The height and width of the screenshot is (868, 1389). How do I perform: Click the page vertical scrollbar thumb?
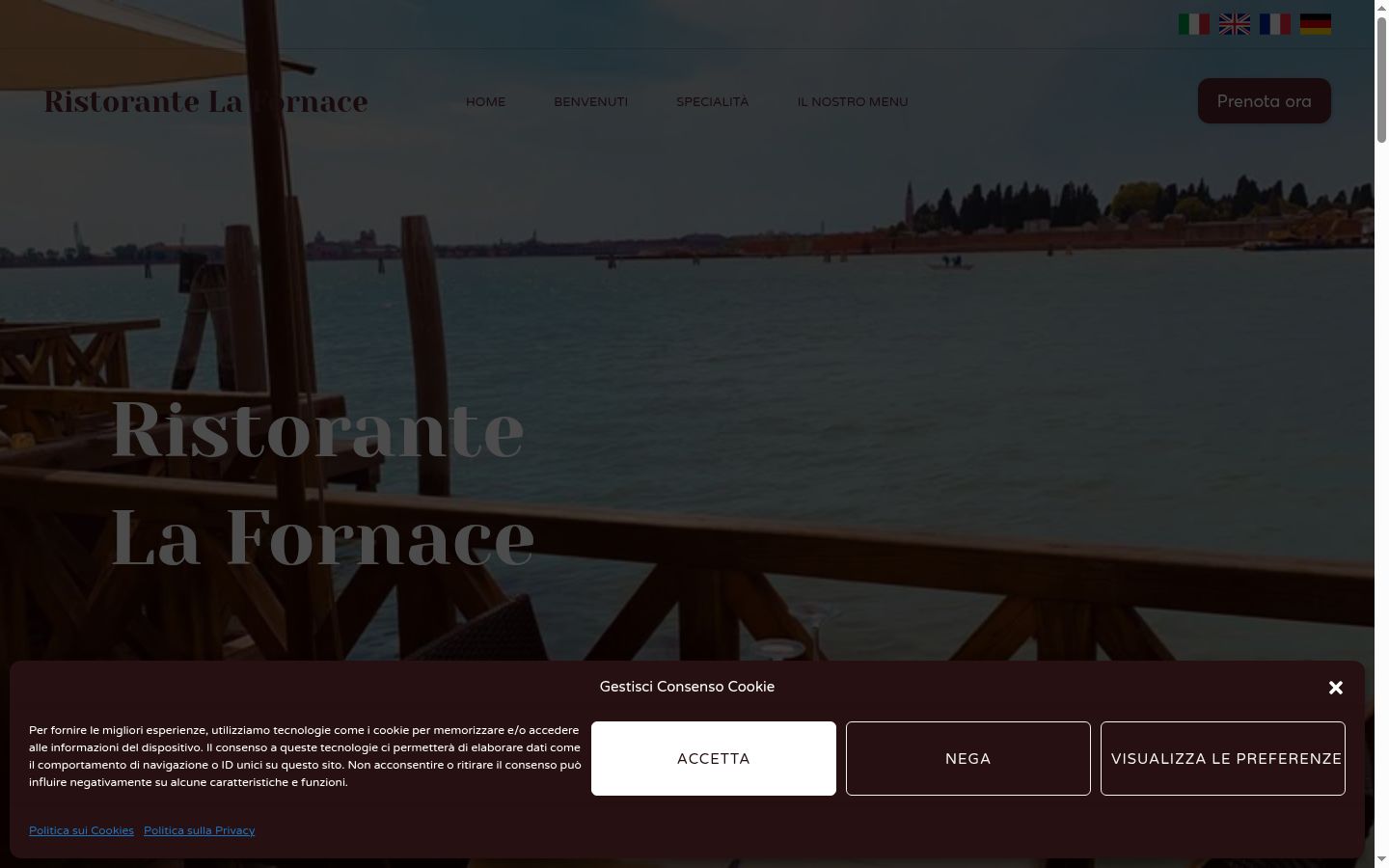[1381, 79]
